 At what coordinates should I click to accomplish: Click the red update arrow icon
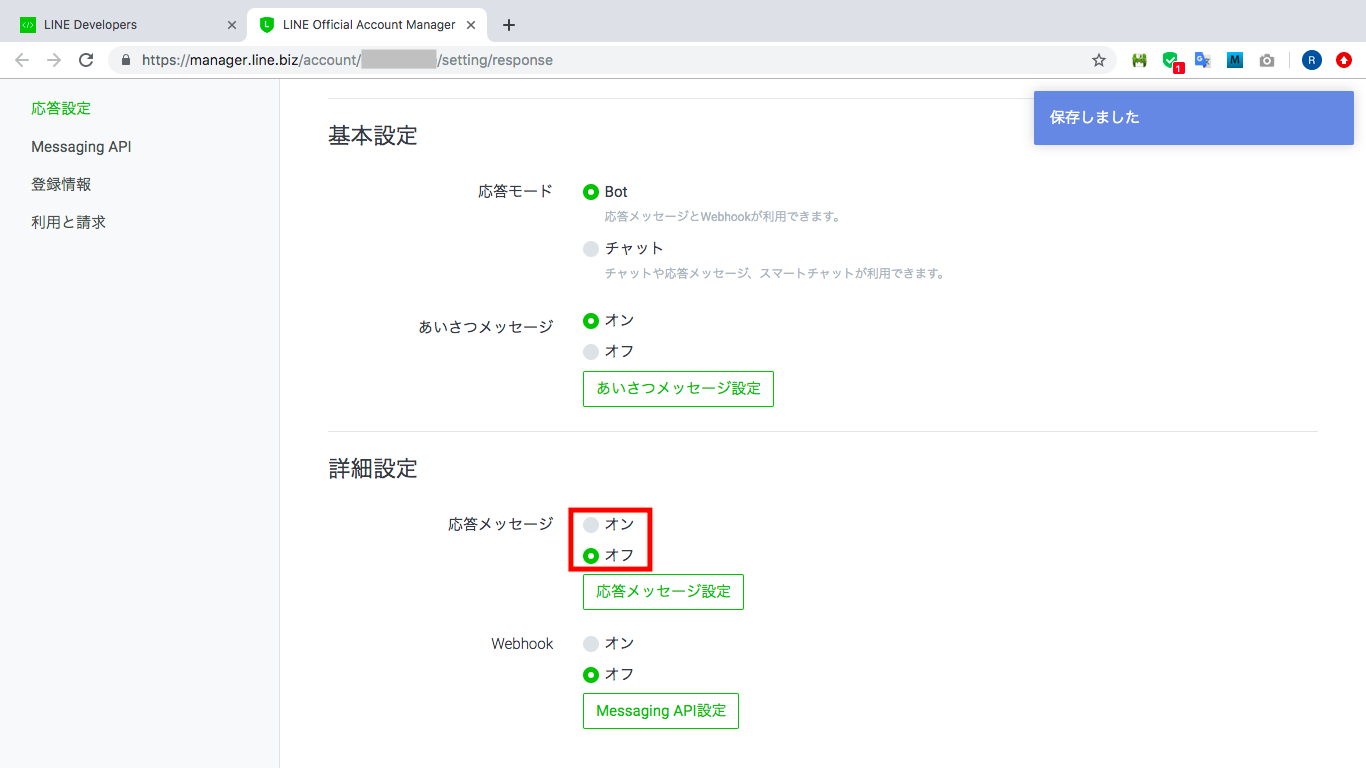[x=1344, y=60]
